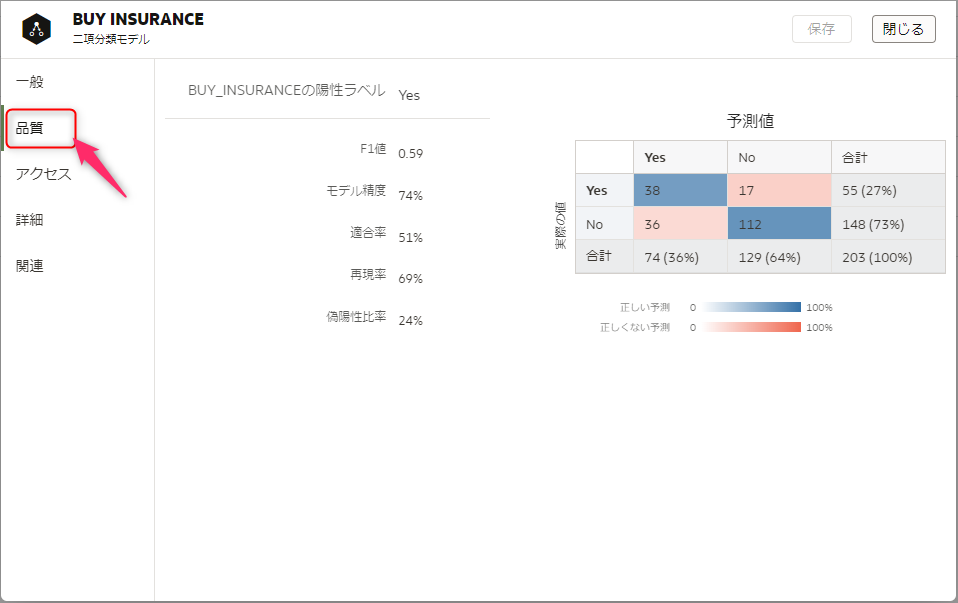Screen dimensions: 958x603
Task: Click the 実際の値 vertical axis label
Action: tap(560, 225)
